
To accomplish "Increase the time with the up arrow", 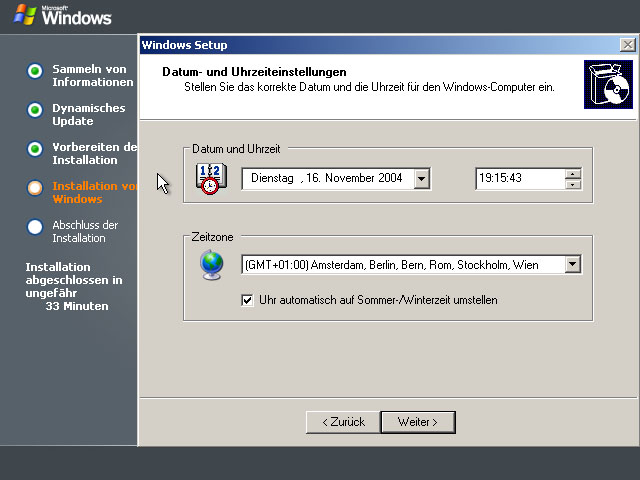I will tap(573, 174).
